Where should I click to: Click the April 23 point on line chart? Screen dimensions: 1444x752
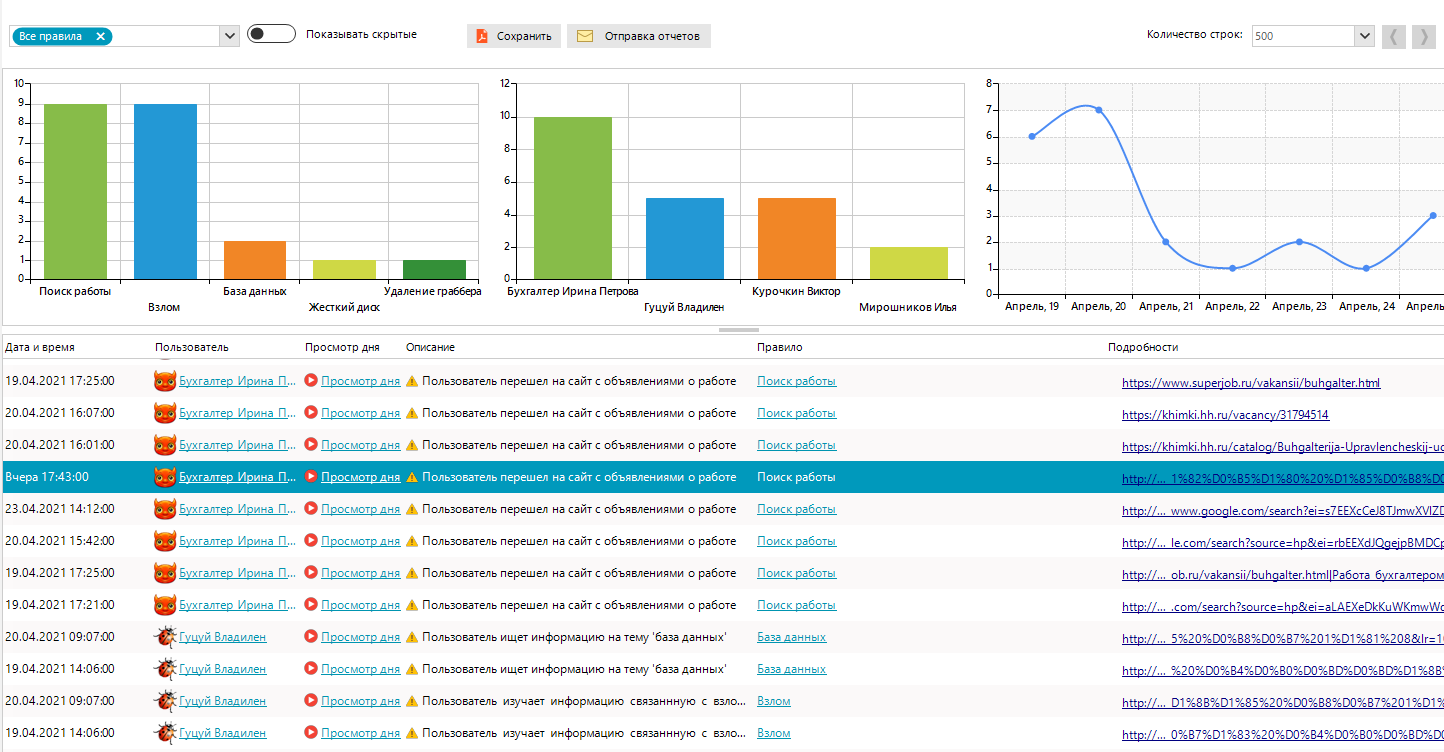(x=1299, y=242)
